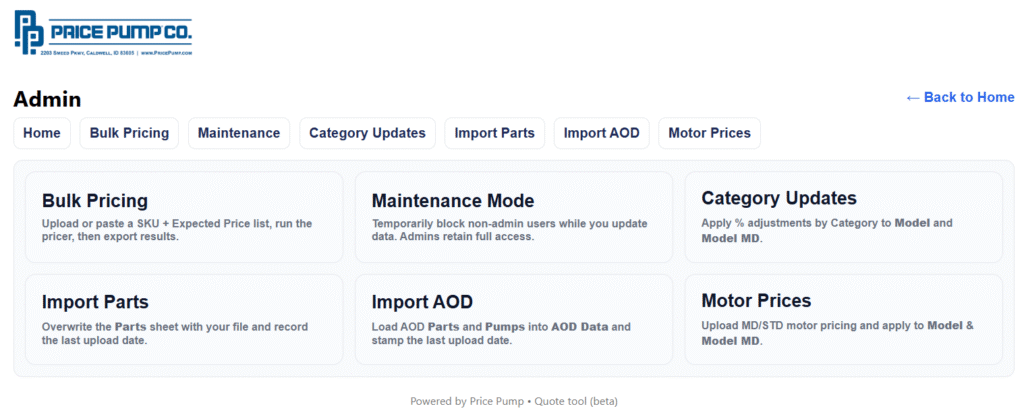Choose the Import Parts nav button
The image size is (1024, 419).
494,133
